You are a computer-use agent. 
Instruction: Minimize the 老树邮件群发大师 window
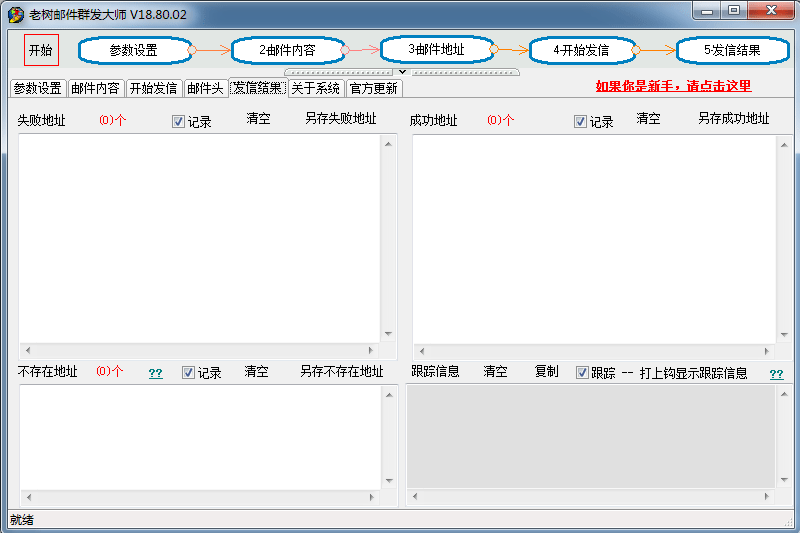pyautogui.click(x=707, y=11)
